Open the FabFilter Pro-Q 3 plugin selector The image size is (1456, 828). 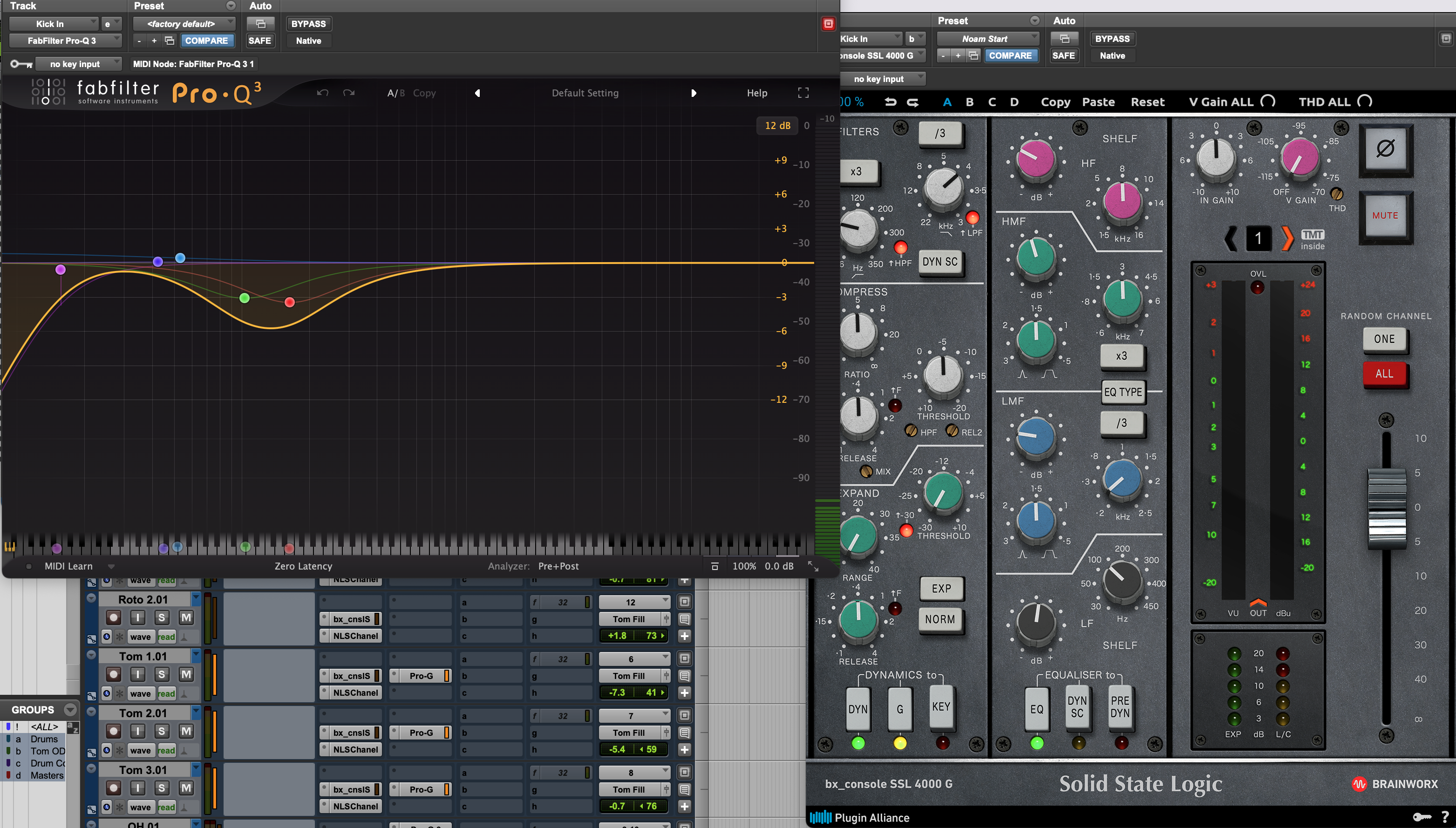tap(65, 41)
